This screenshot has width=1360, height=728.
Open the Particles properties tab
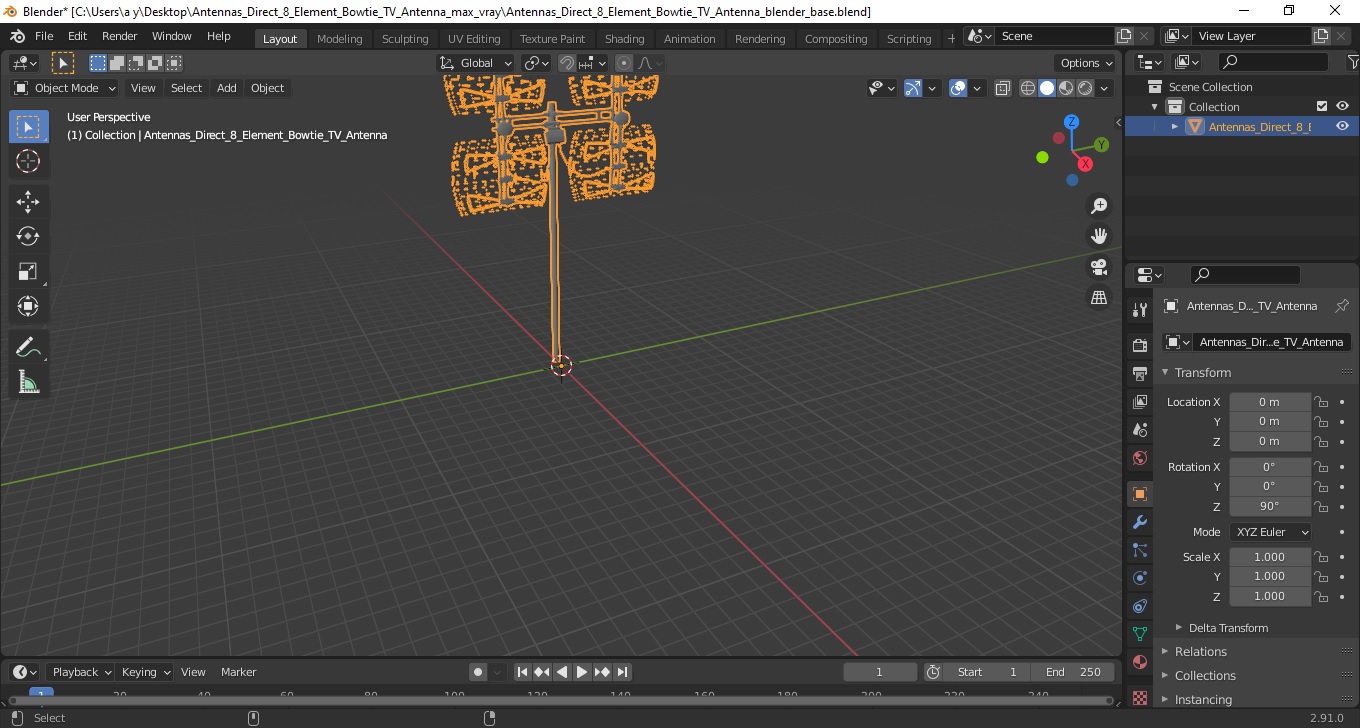point(1140,550)
